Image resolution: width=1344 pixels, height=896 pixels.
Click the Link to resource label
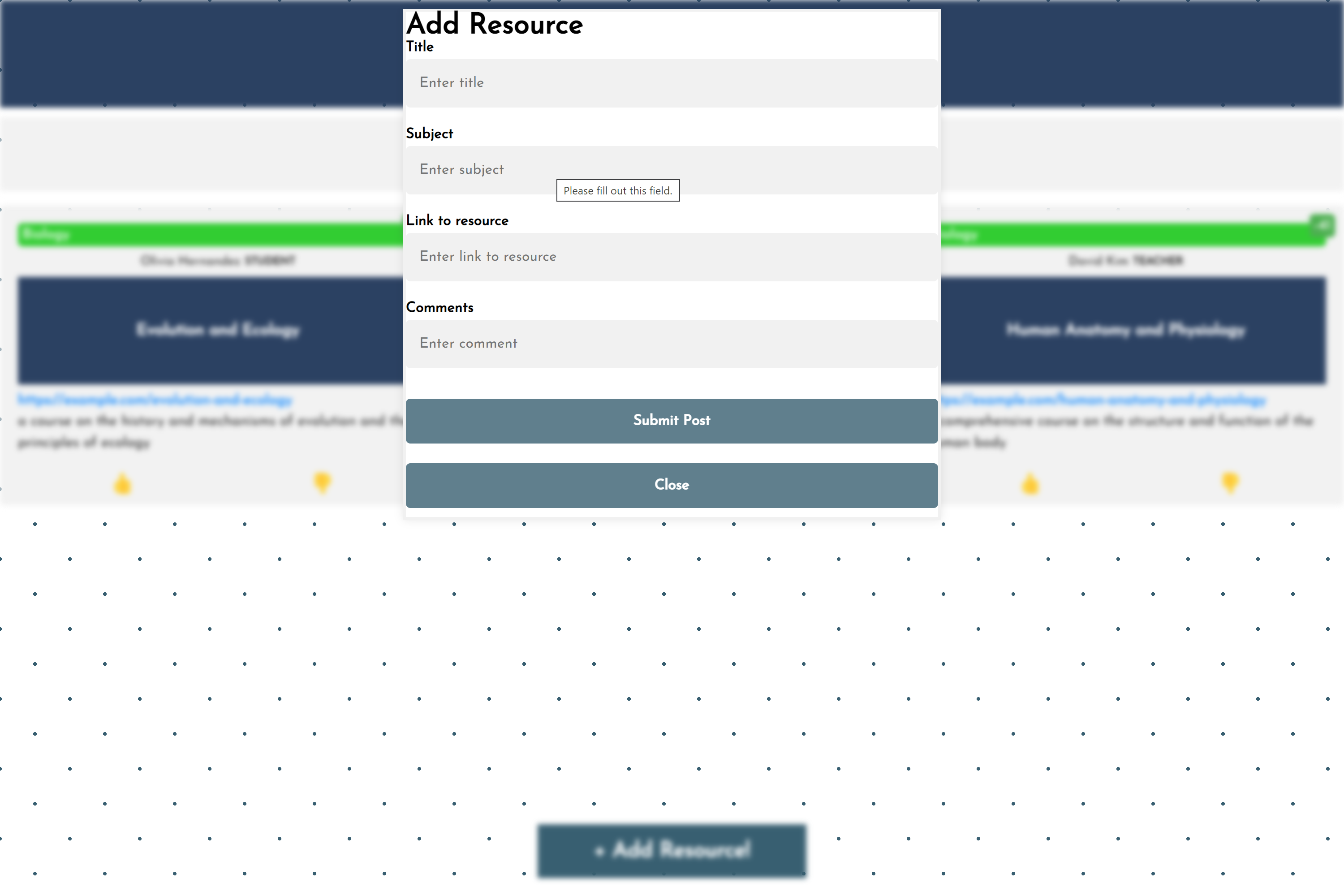(457, 220)
